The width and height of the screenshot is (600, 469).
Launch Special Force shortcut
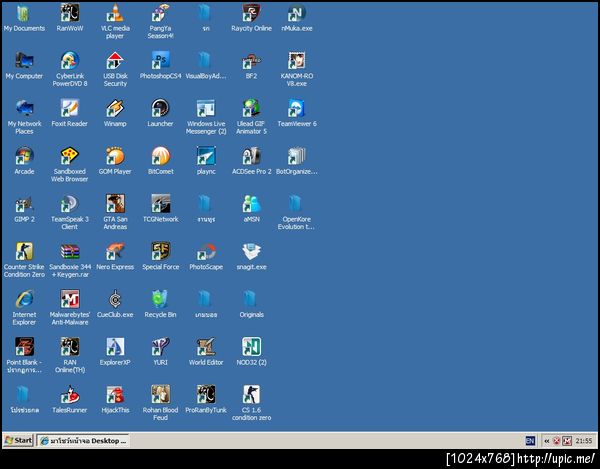pos(160,256)
